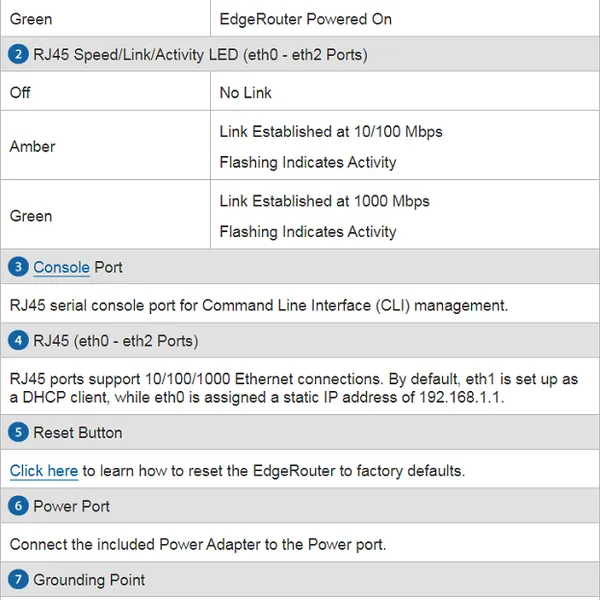Screen dimensions: 600x600
Task: Follow the 'Click here' reset instructions link
Action: [44, 470]
